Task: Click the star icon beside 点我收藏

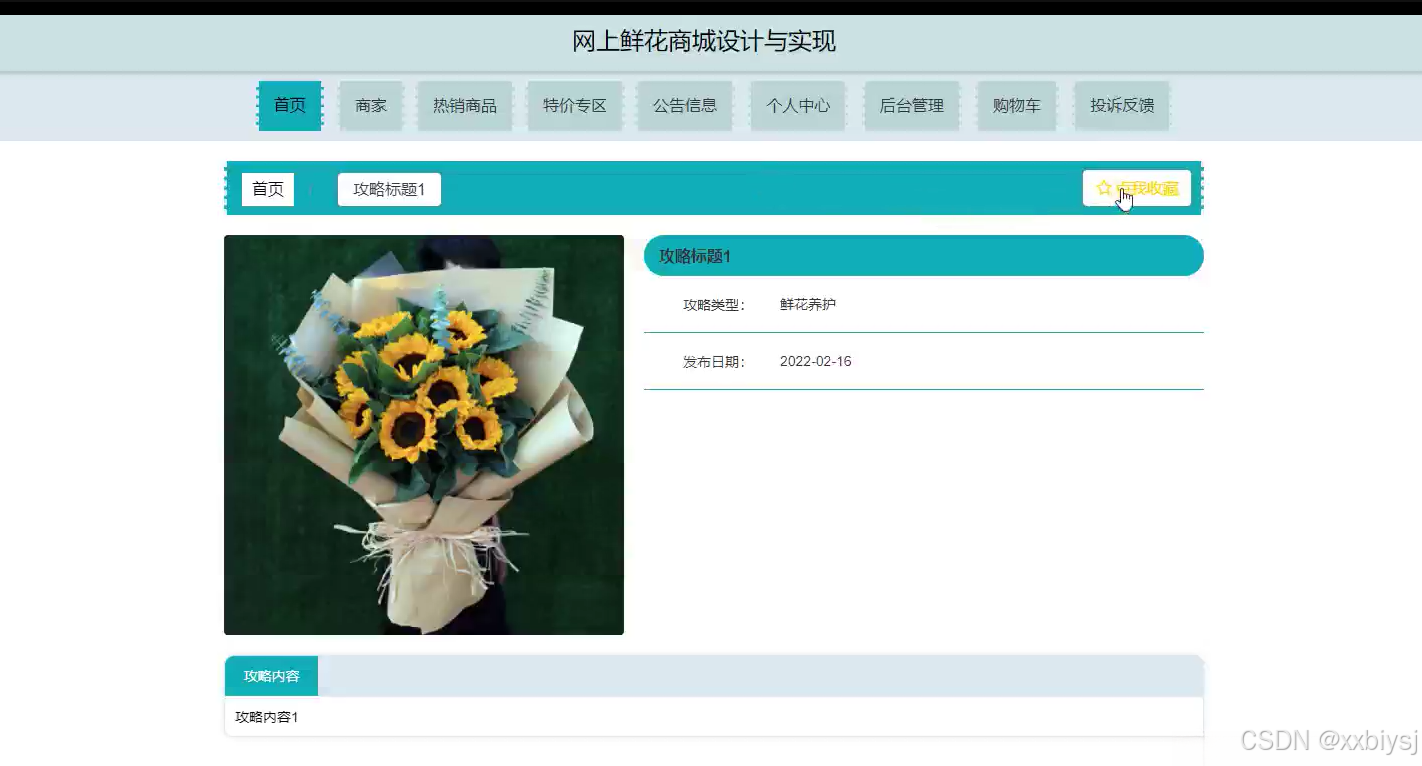Action: 1103,187
